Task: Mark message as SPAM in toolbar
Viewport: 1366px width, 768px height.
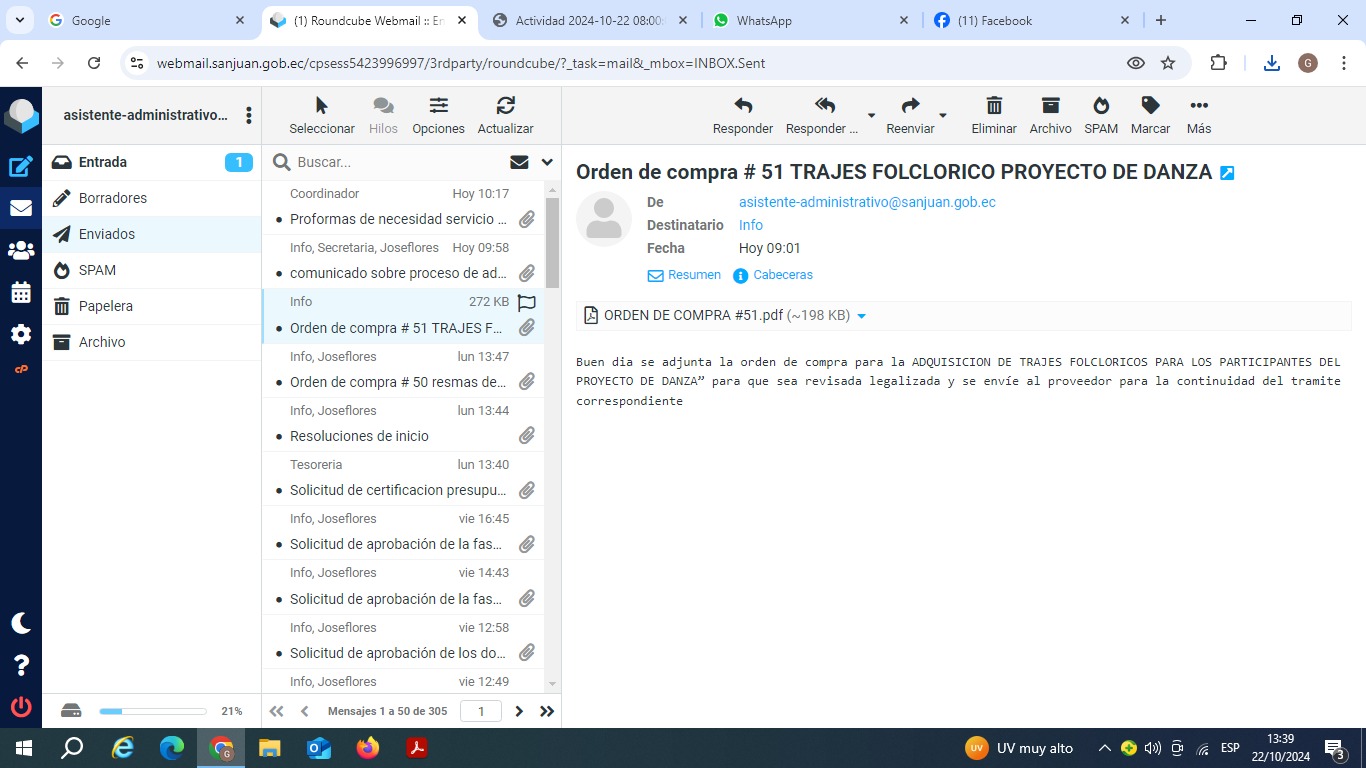Action: pyautogui.click(x=1100, y=106)
